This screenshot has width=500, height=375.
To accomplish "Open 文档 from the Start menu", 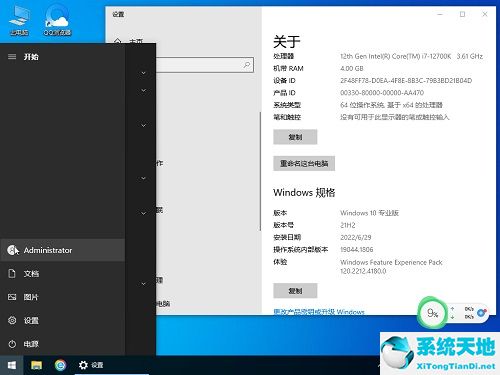I will [63, 274].
